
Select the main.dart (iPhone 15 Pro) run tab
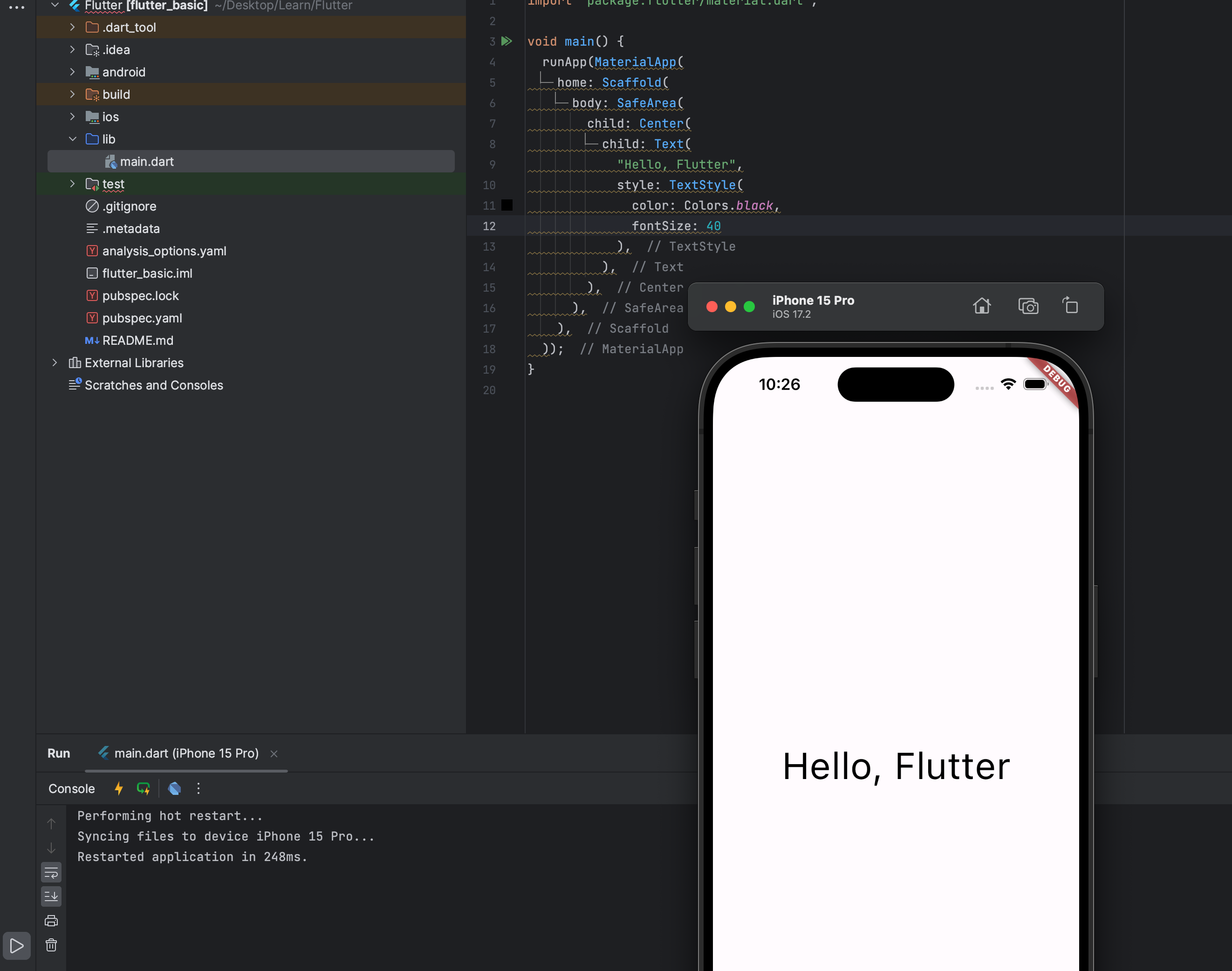tap(180, 753)
